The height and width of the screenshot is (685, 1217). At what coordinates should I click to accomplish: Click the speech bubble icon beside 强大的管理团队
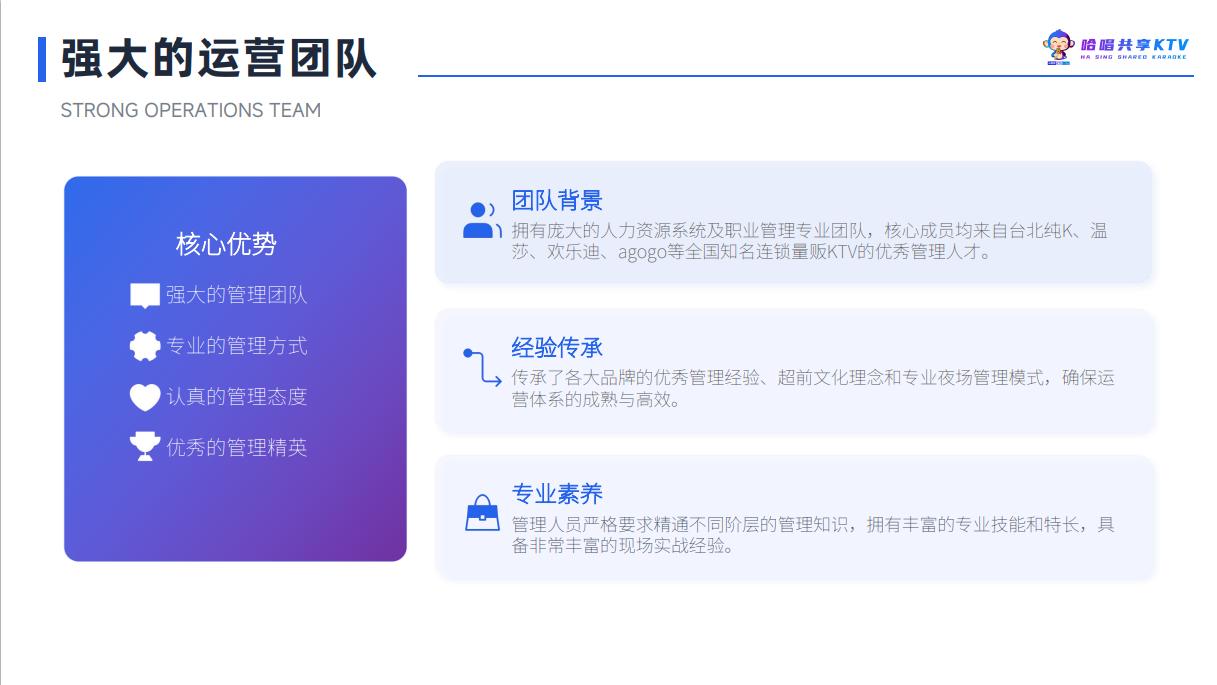pyautogui.click(x=145, y=296)
